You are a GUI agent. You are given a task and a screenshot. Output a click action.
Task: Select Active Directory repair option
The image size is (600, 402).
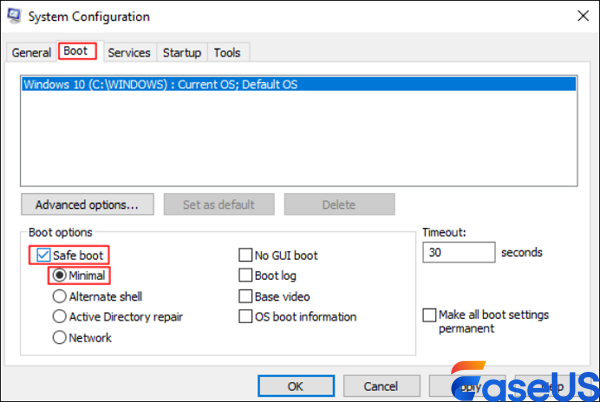(x=59, y=317)
